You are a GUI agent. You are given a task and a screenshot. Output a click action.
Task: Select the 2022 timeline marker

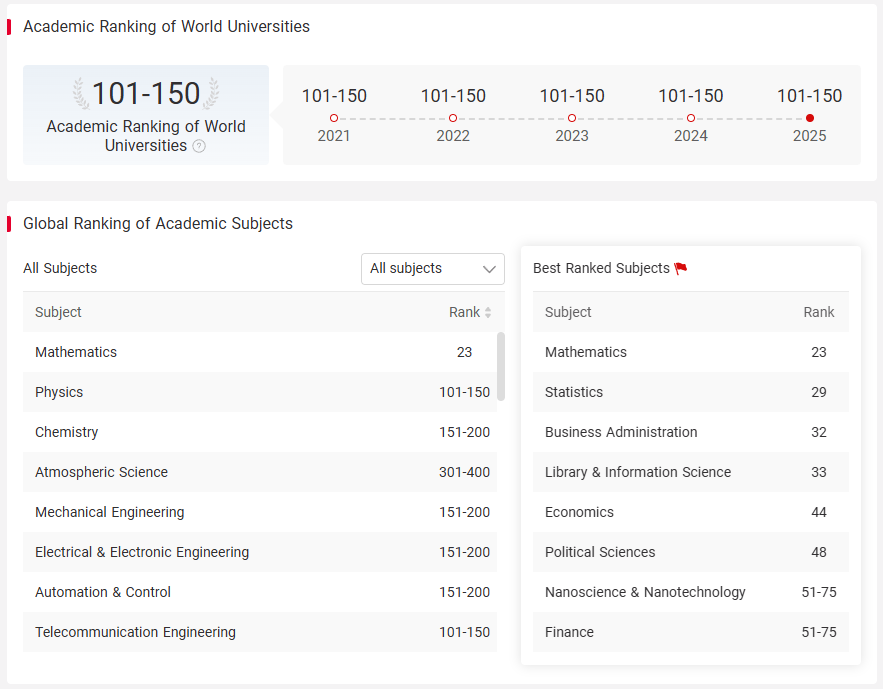(x=453, y=118)
